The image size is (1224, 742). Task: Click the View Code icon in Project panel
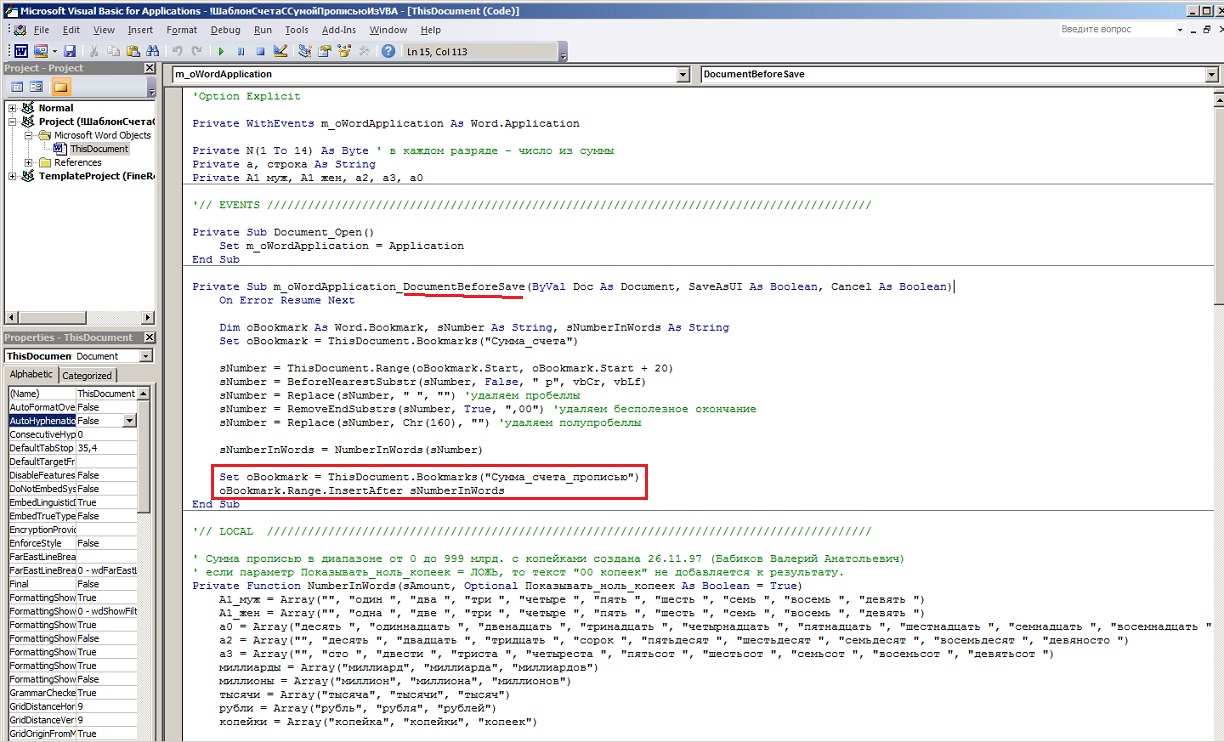point(17,87)
